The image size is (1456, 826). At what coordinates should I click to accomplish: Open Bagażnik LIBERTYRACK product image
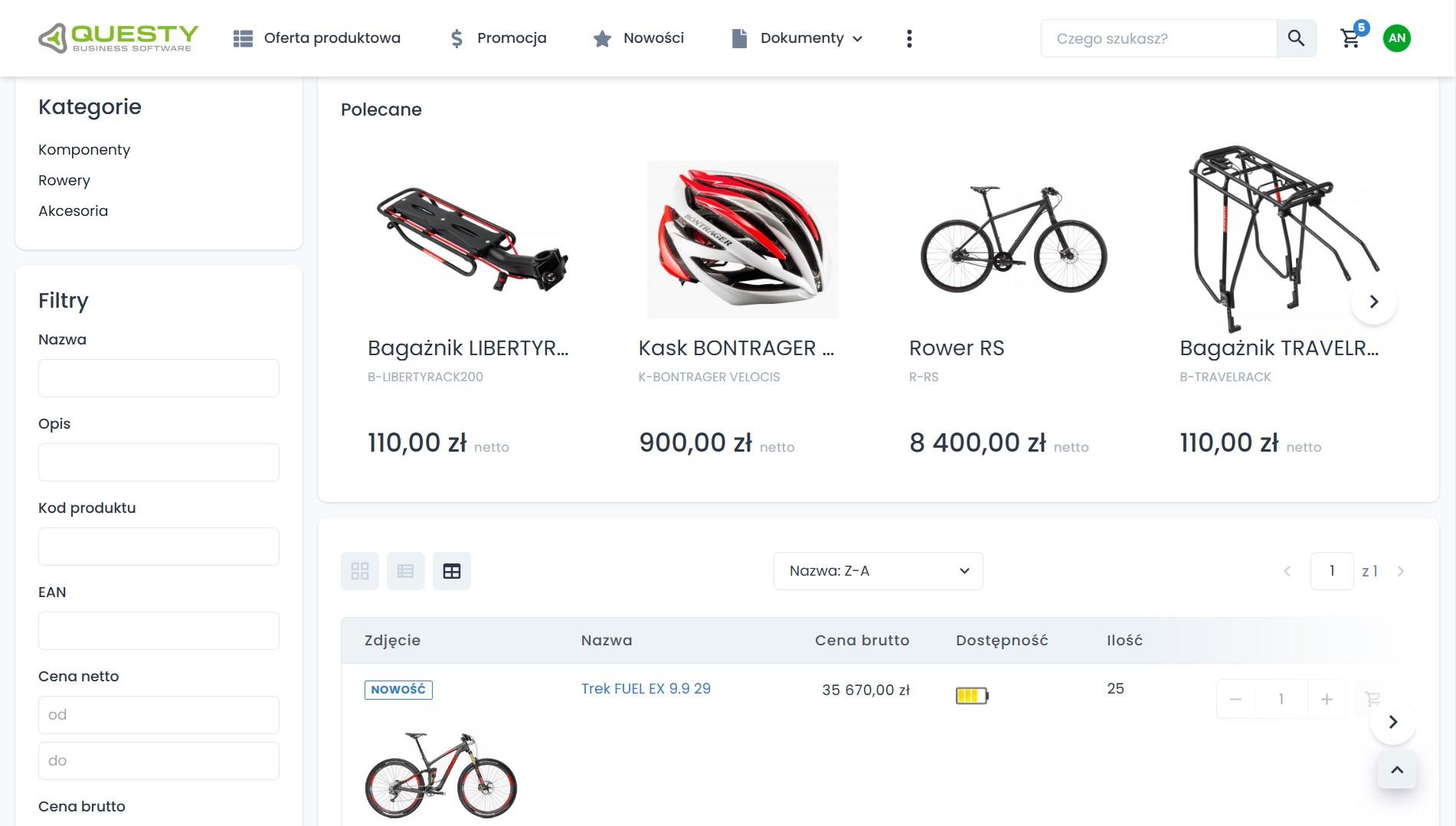[473, 240]
